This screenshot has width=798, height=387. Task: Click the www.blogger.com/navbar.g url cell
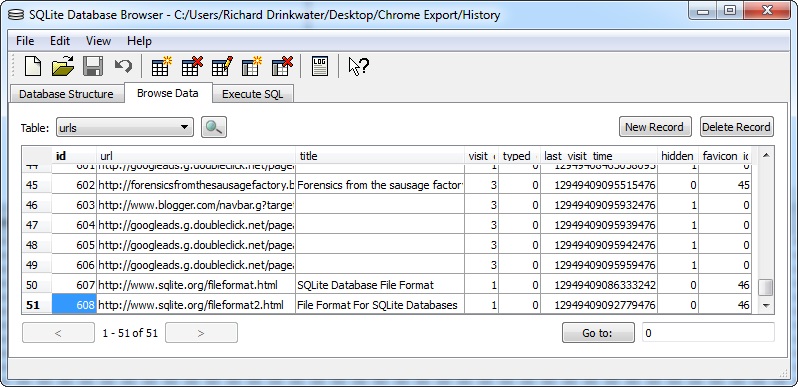[x=196, y=205]
